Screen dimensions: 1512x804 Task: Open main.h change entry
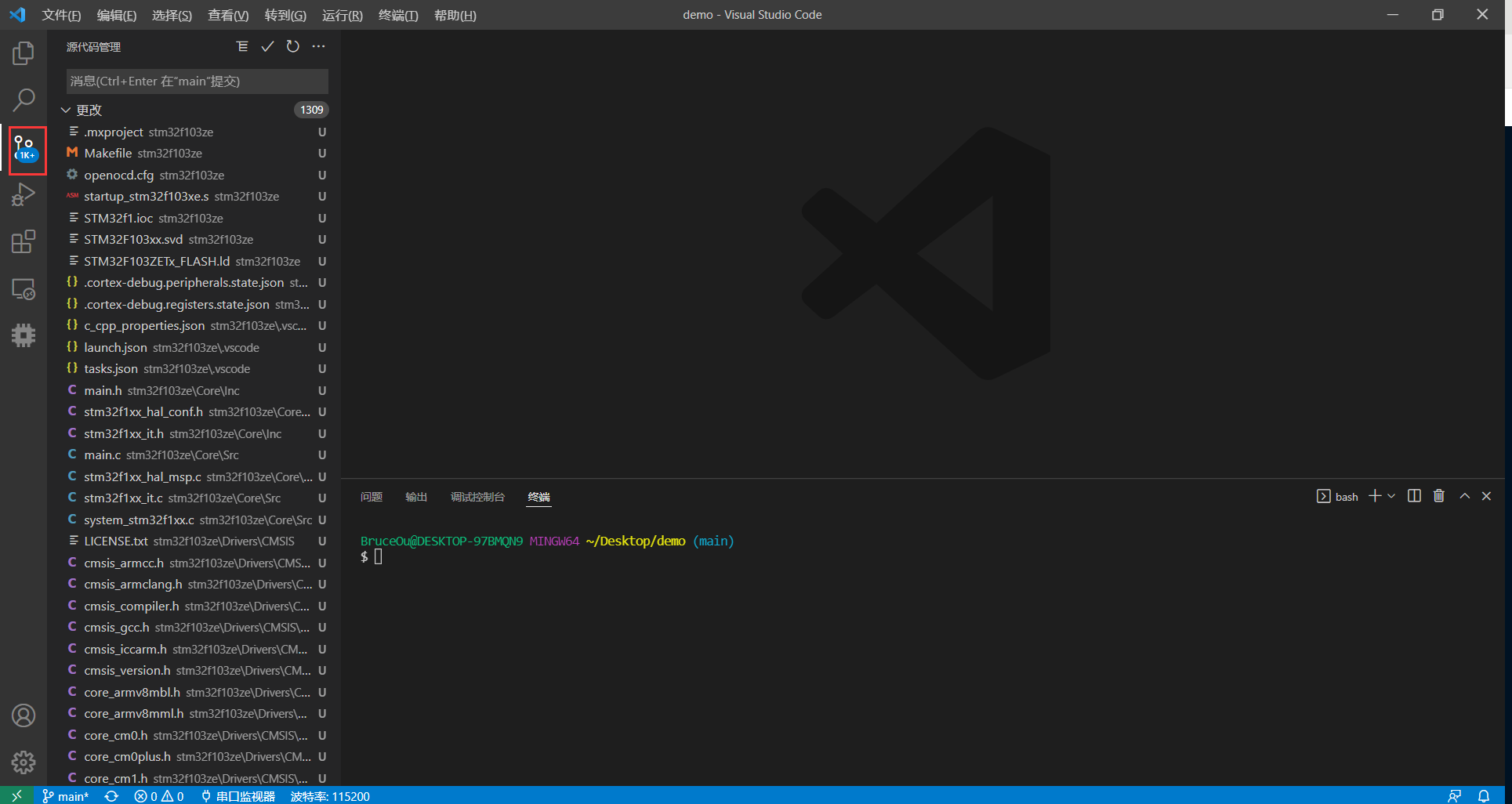(194, 390)
